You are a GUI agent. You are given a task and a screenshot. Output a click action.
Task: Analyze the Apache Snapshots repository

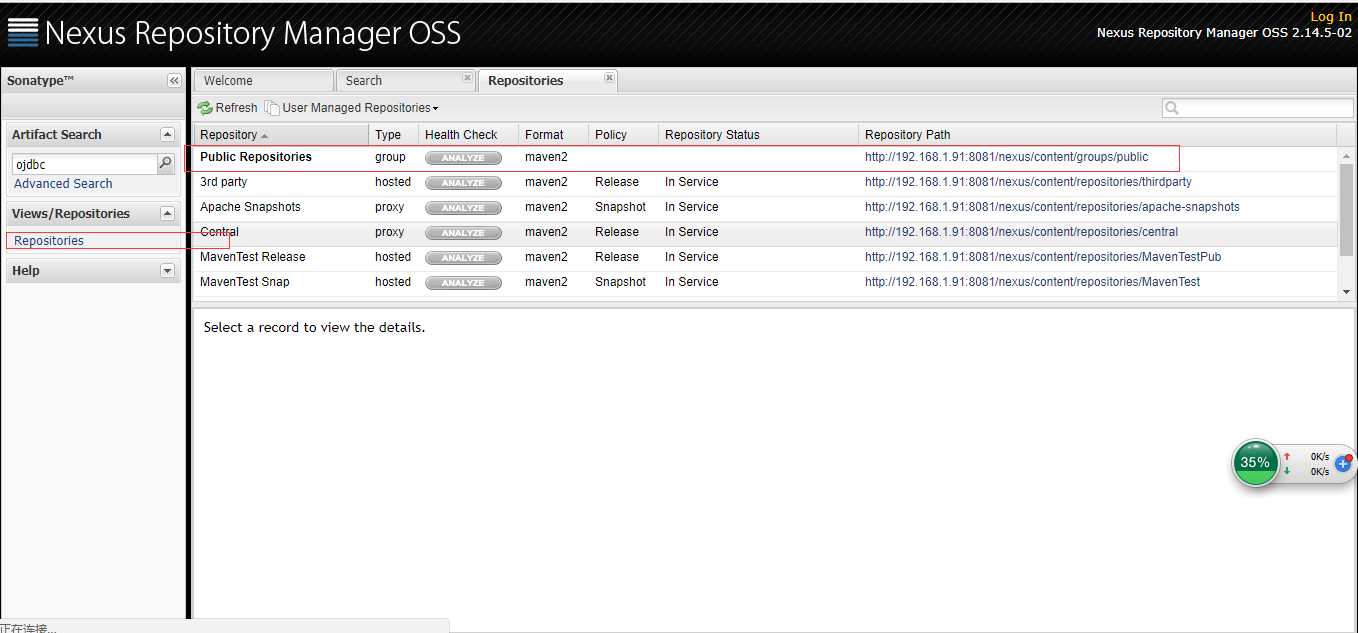click(x=463, y=208)
